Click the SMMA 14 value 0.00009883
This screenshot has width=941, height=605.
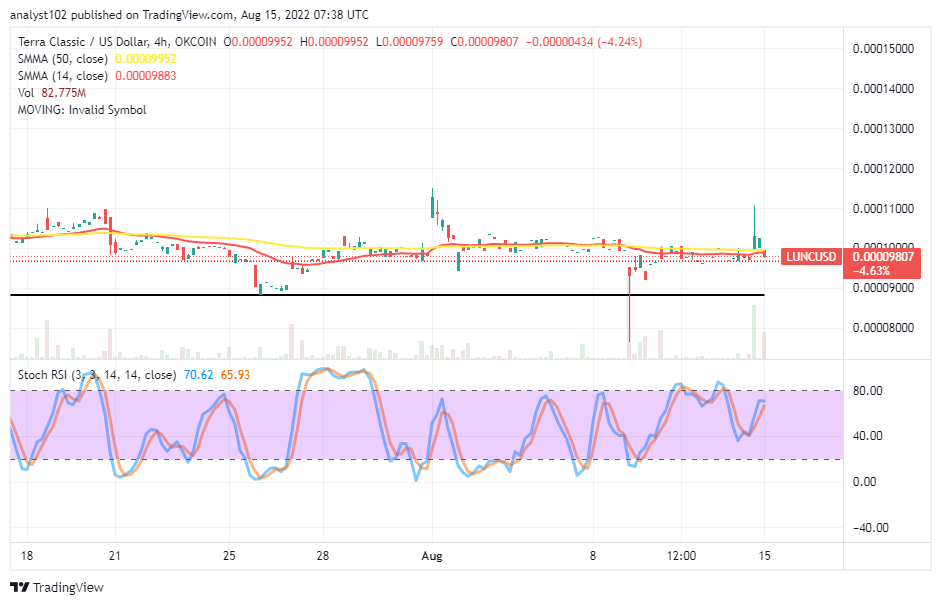click(x=146, y=76)
